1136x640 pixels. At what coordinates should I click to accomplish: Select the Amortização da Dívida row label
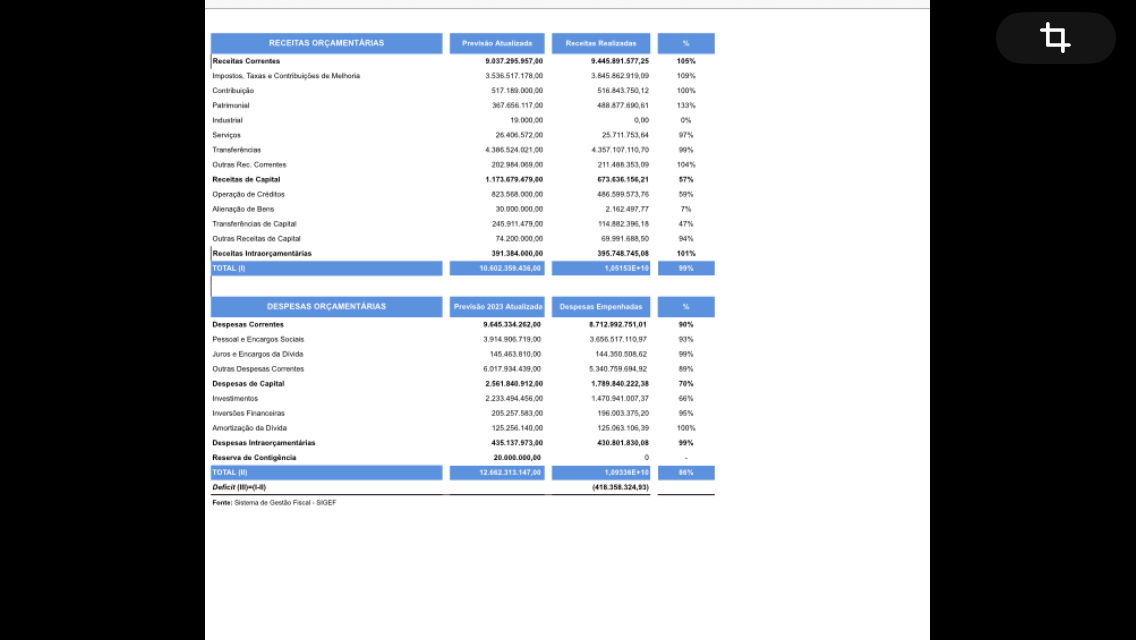pos(251,428)
